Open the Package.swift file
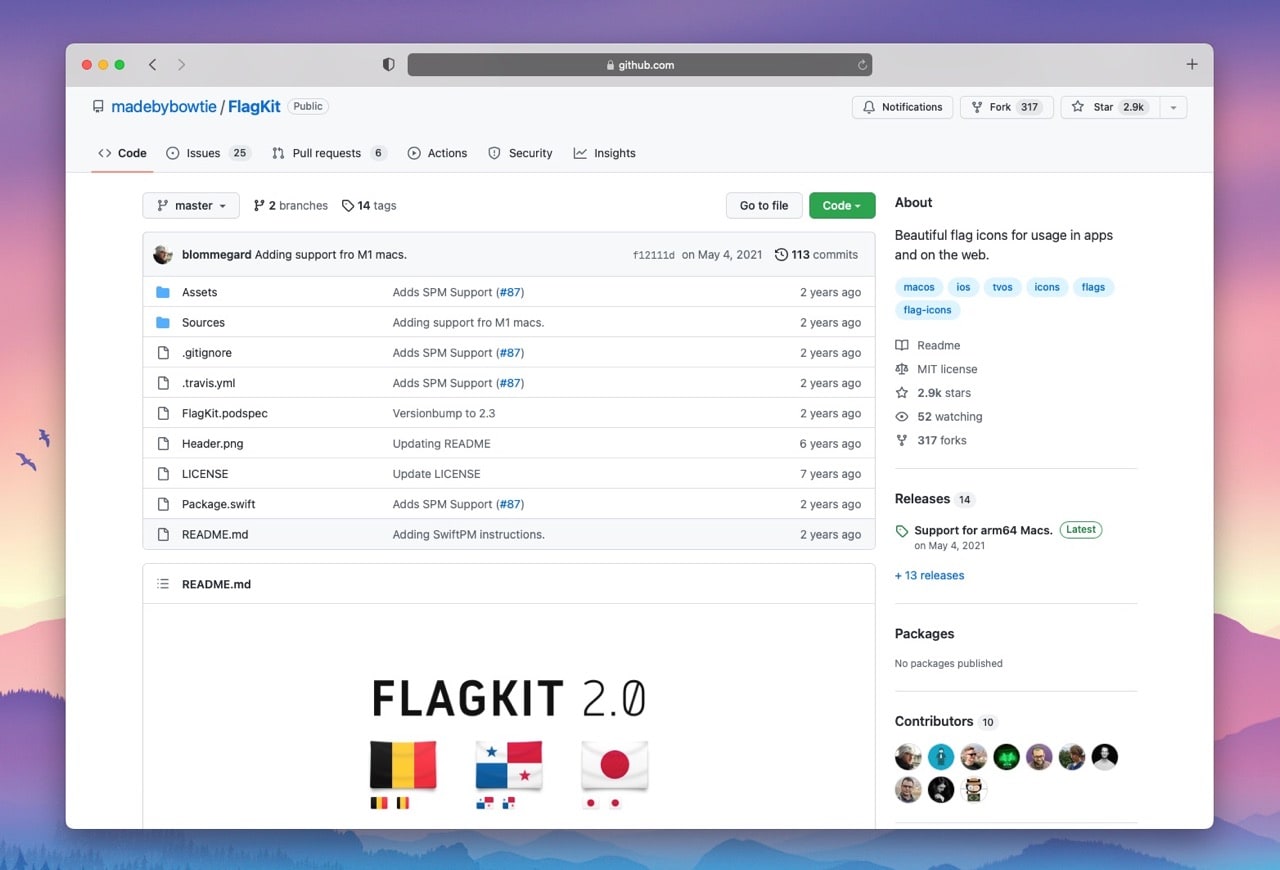Viewport: 1280px width, 870px height. coord(218,504)
